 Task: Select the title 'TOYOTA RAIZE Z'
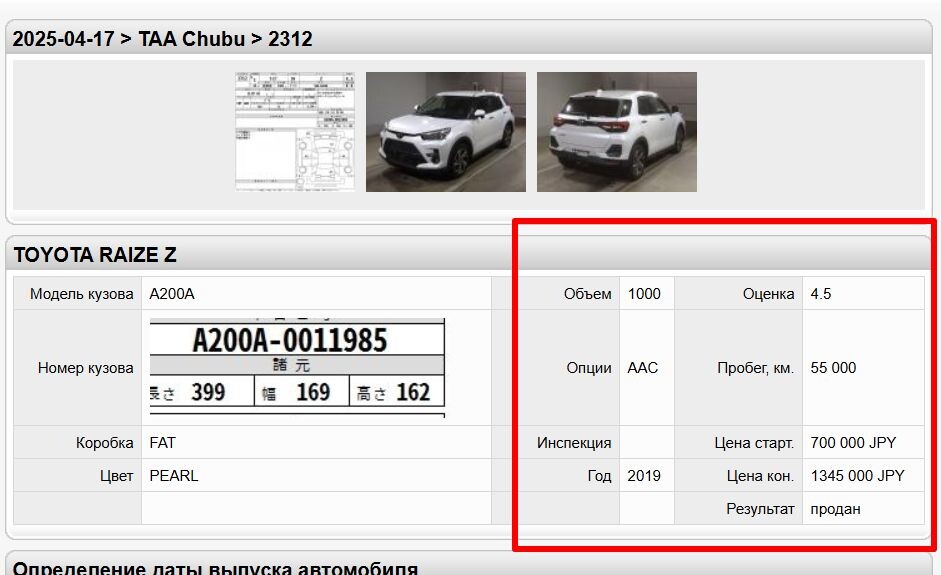[x=95, y=254]
